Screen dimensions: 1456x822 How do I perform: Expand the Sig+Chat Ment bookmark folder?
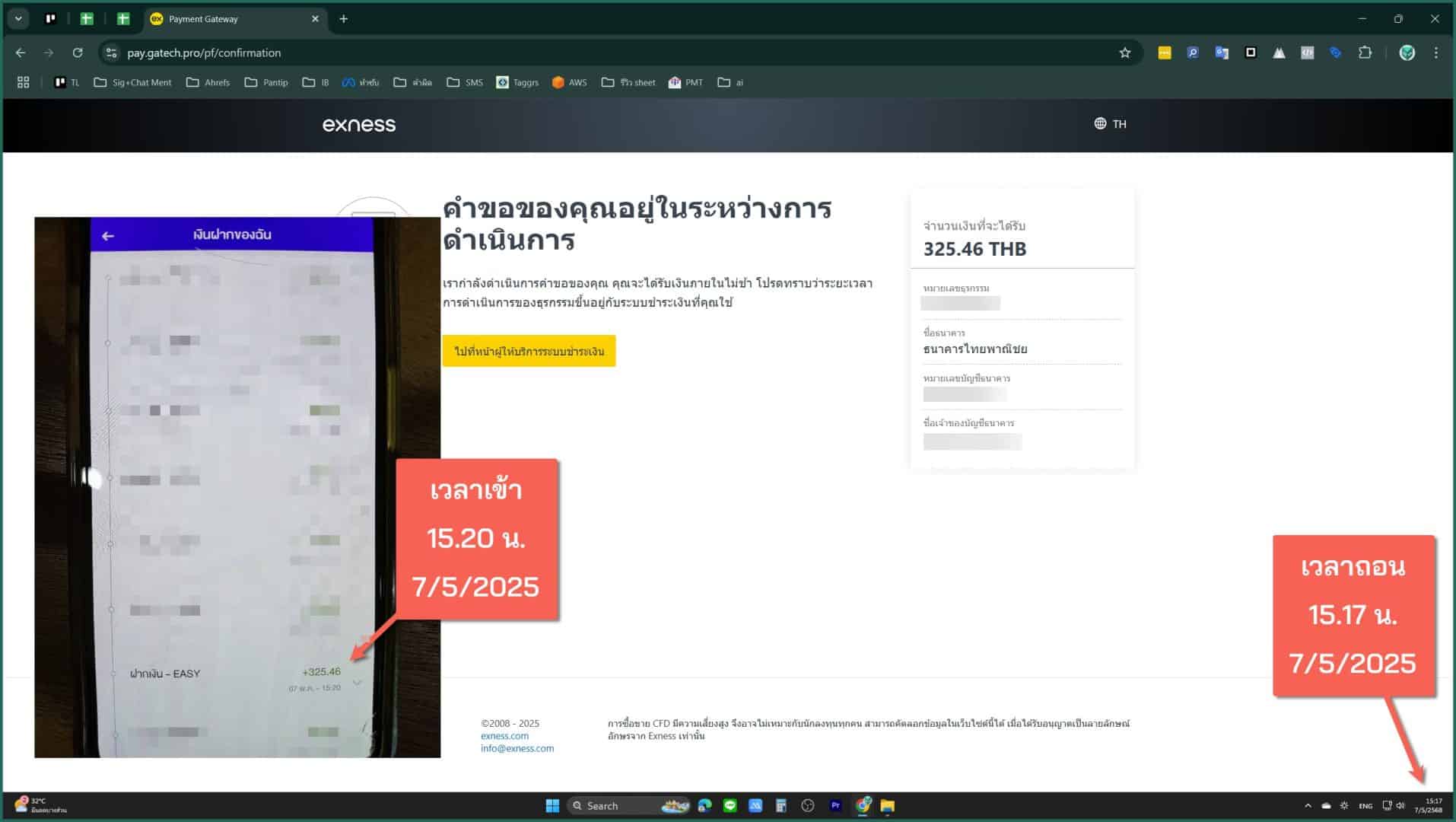click(x=132, y=82)
